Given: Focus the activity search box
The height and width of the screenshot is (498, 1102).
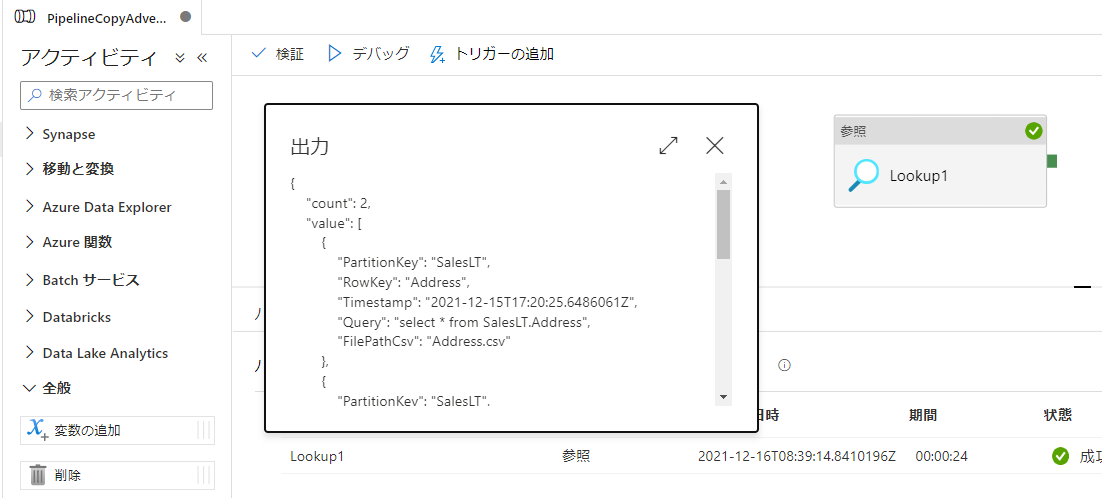Looking at the screenshot, I should point(117,96).
